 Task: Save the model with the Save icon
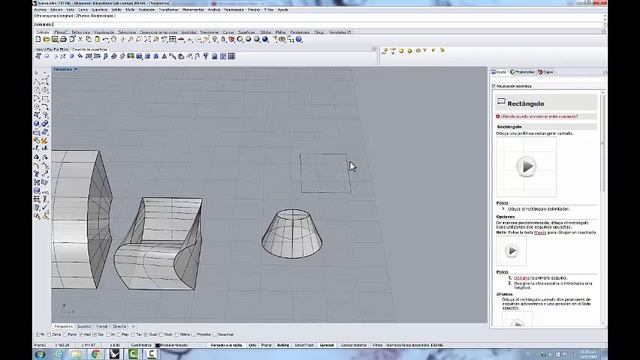[55, 39]
